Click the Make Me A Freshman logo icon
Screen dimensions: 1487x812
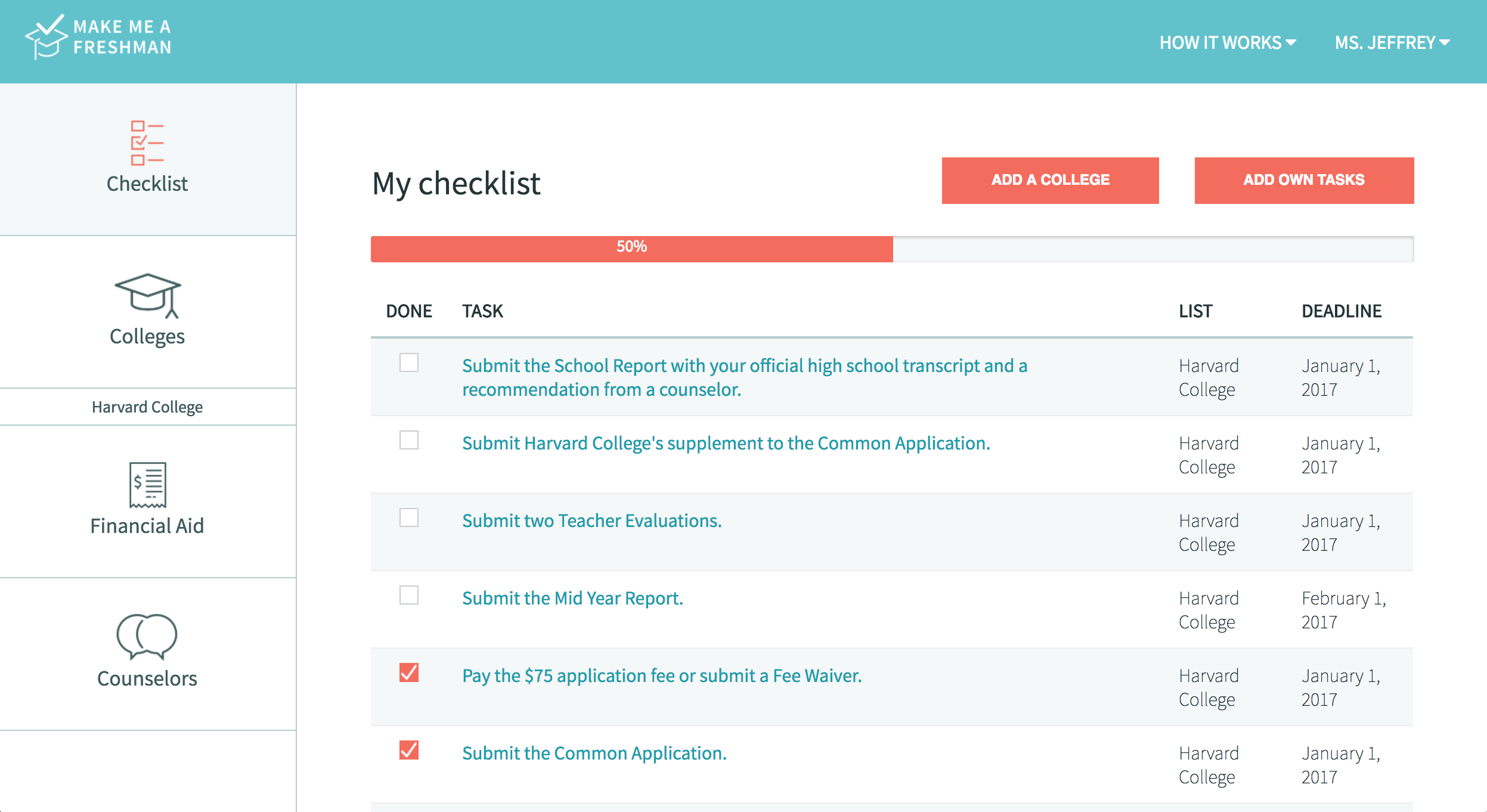pyautogui.click(x=46, y=37)
